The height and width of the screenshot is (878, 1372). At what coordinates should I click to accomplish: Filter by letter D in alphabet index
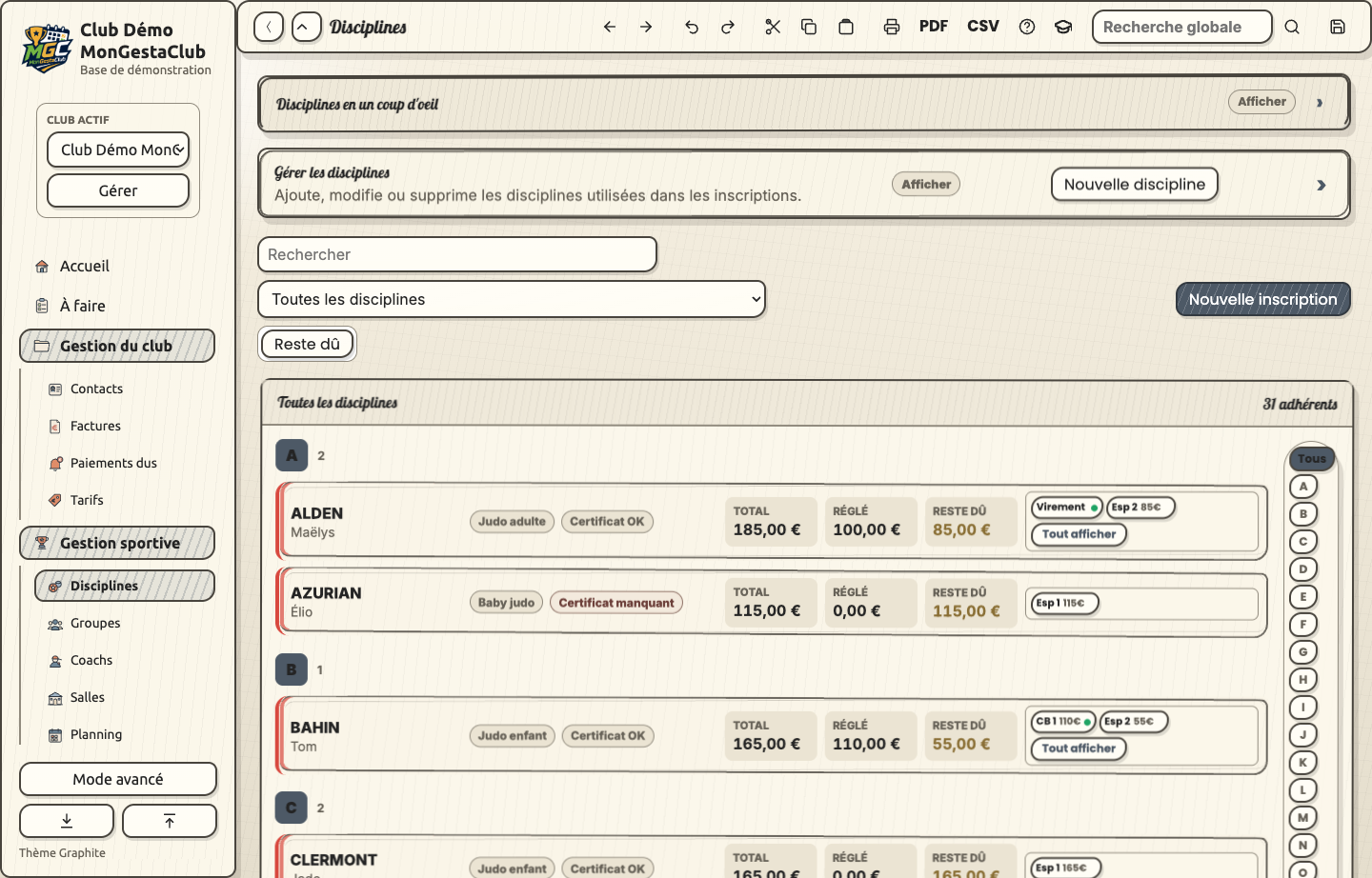click(1303, 569)
